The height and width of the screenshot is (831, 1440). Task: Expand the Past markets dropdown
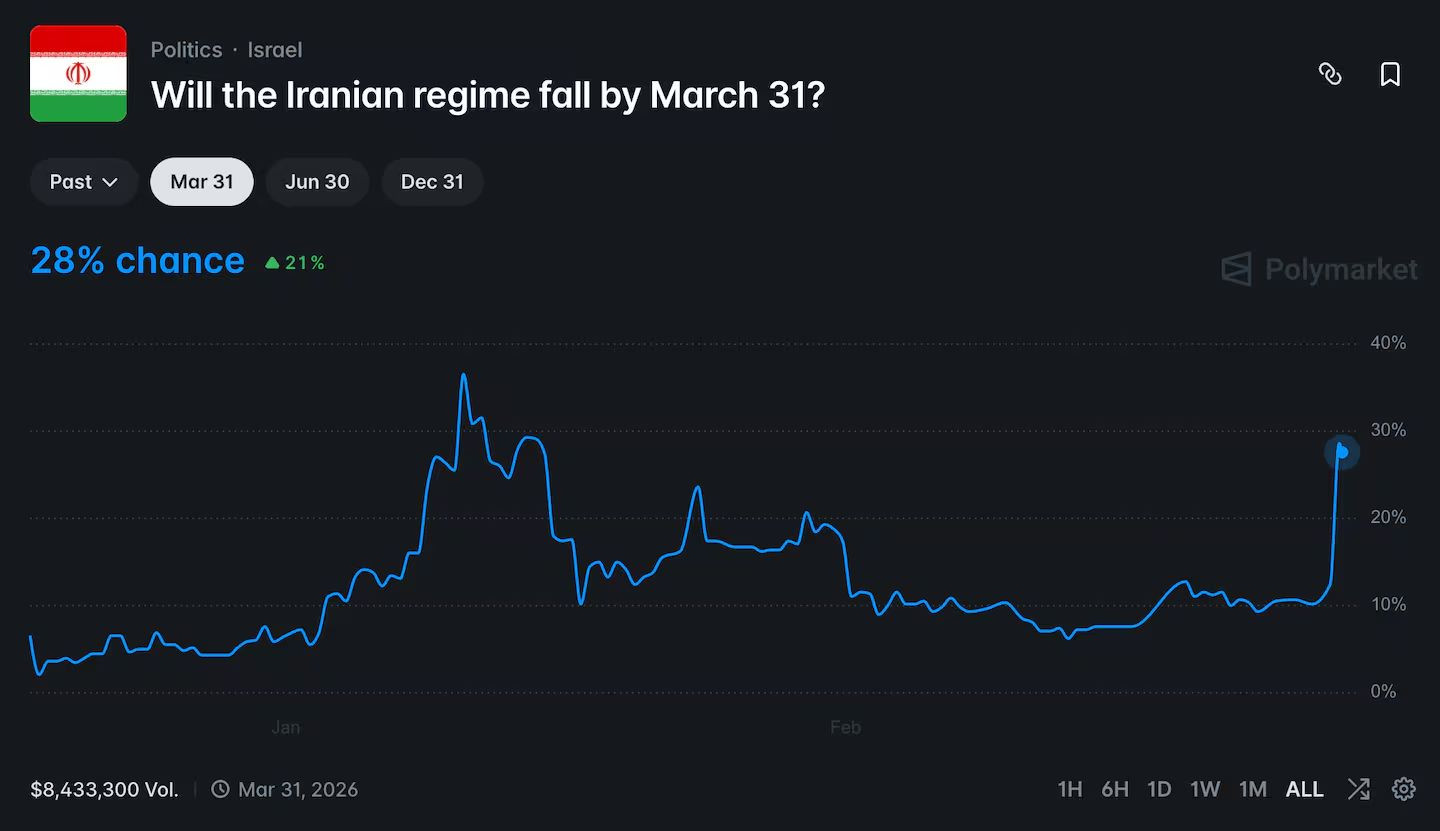(84, 182)
